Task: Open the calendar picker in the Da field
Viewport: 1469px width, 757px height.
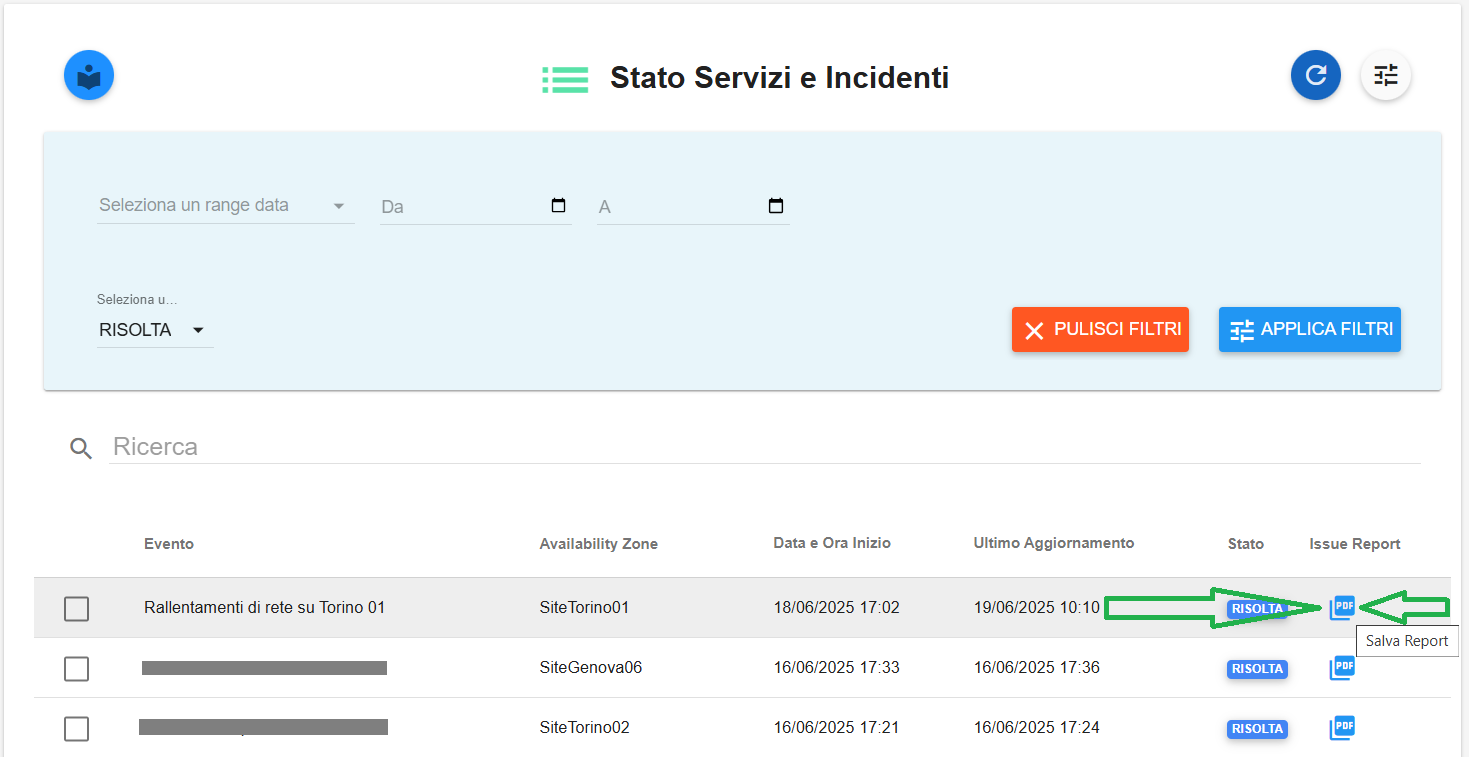Action: pos(559,206)
